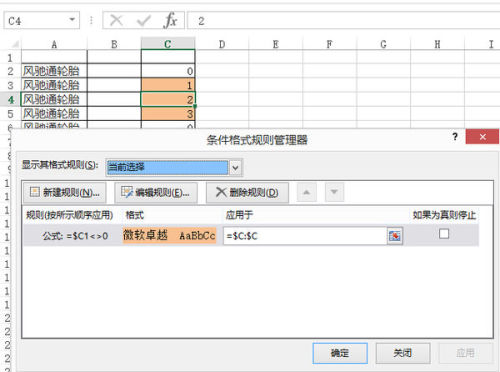Click the move rule up arrow
The width and height of the screenshot is (500, 372).
pos(307,192)
